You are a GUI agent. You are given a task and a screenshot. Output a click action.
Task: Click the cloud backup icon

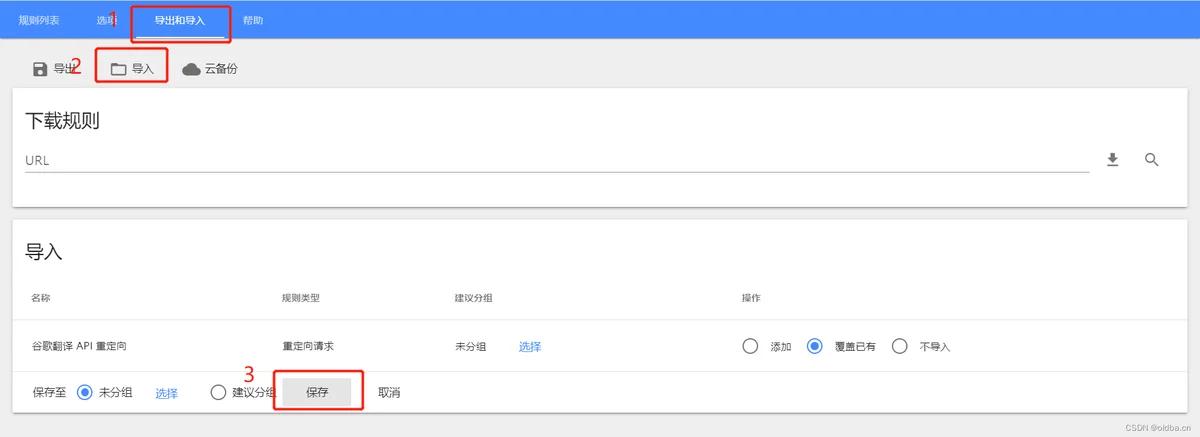pyautogui.click(x=191, y=69)
